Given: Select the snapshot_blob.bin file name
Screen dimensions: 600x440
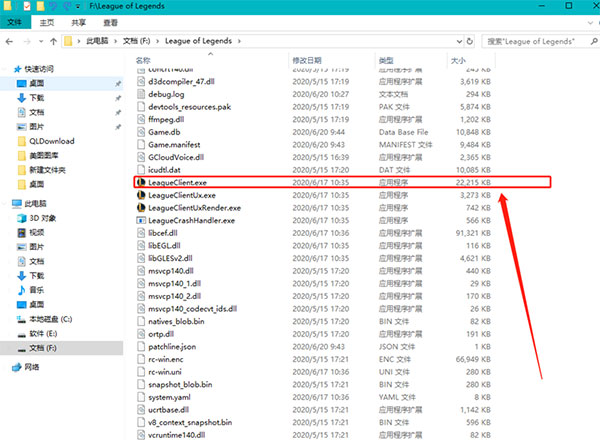Looking at the screenshot, I should 180,385.
